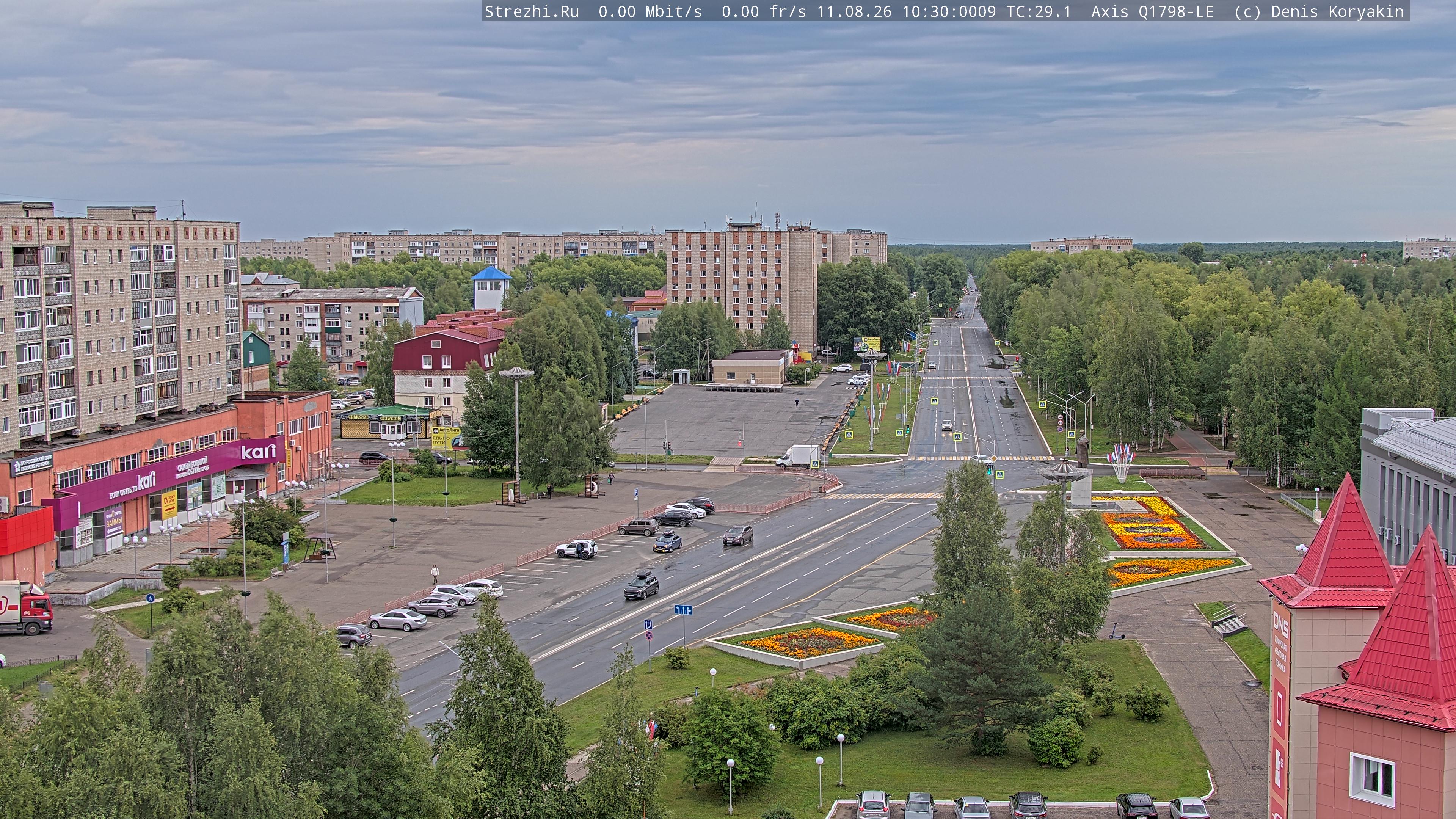Click the "Strezhi.Ru" overlay text
1456x819 pixels.
pyautogui.click(x=532, y=12)
